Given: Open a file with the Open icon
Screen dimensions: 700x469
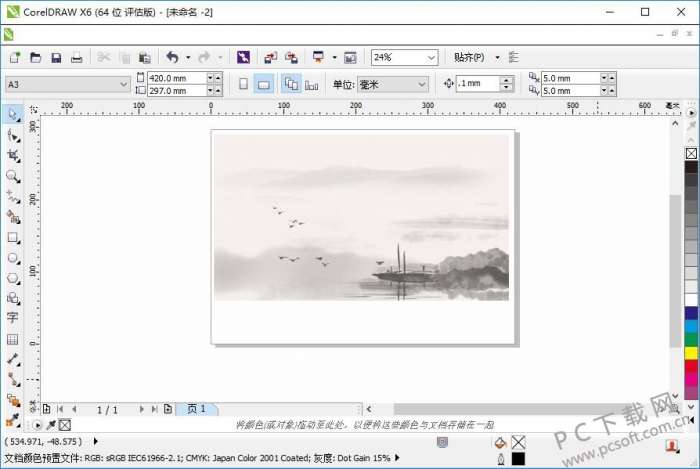Looking at the screenshot, I should [x=36, y=58].
